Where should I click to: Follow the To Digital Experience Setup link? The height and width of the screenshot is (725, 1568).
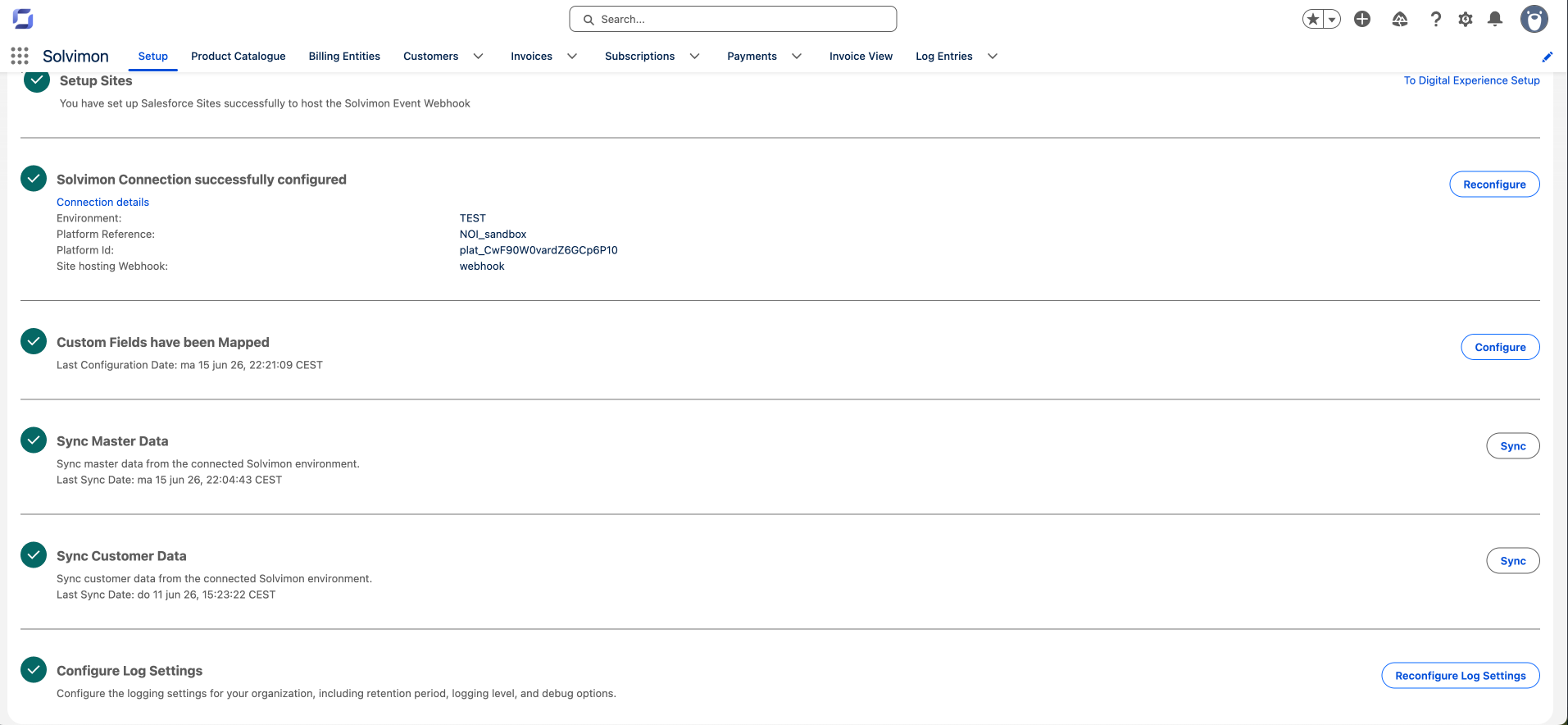pyautogui.click(x=1472, y=80)
